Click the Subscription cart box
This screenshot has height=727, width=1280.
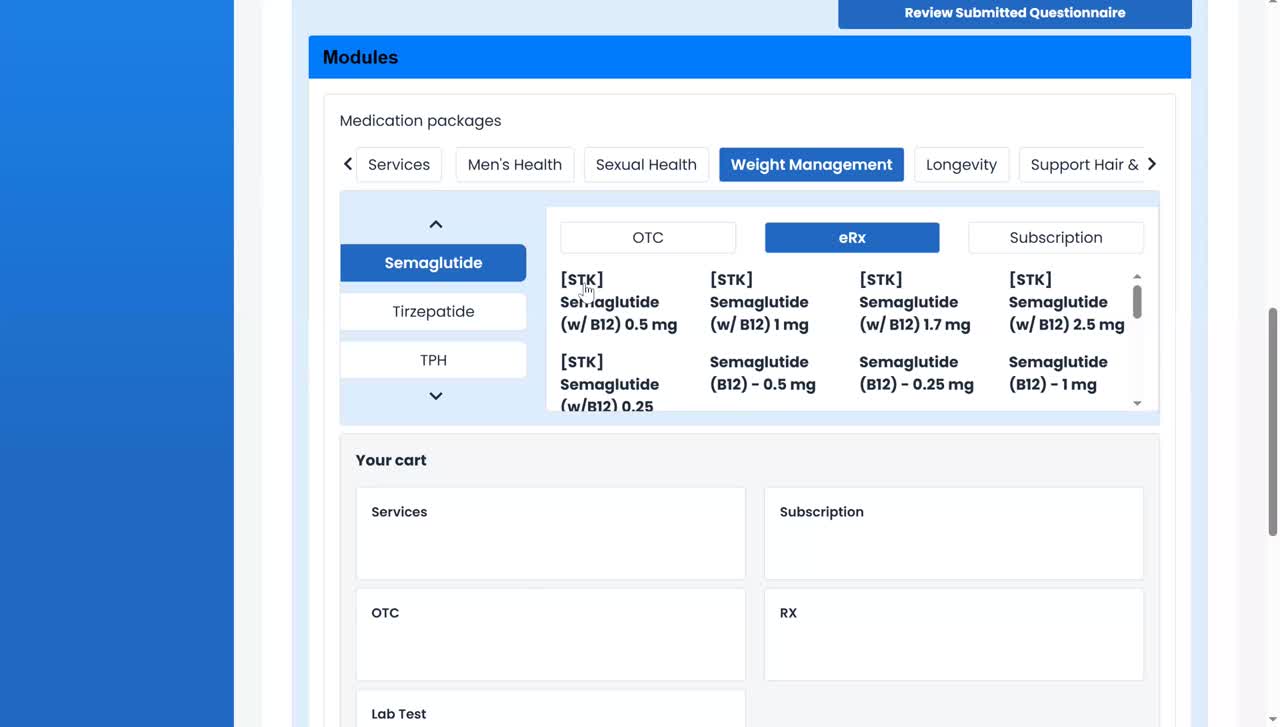coord(954,533)
